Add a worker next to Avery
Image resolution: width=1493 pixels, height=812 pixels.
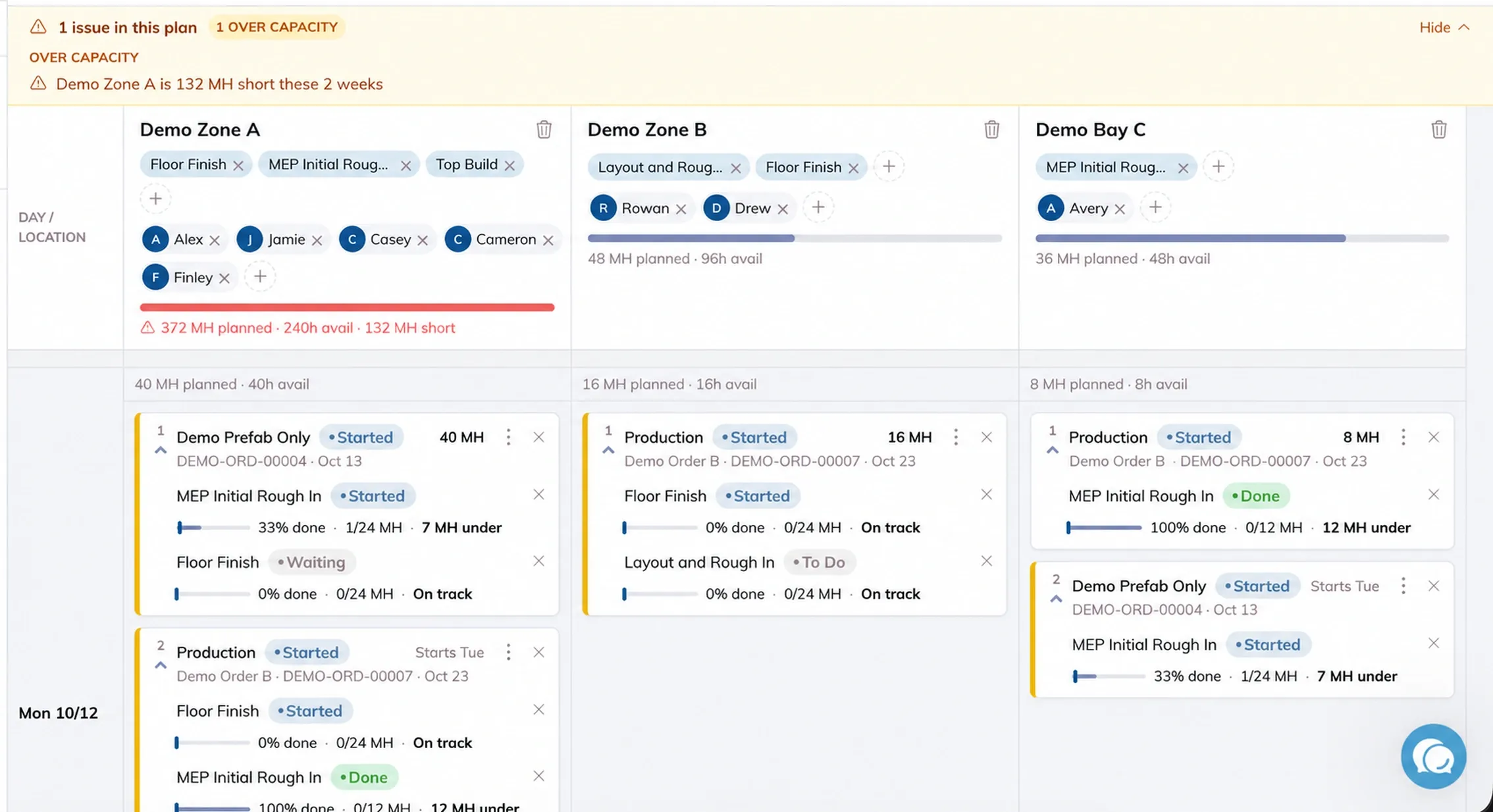pos(1155,208)
